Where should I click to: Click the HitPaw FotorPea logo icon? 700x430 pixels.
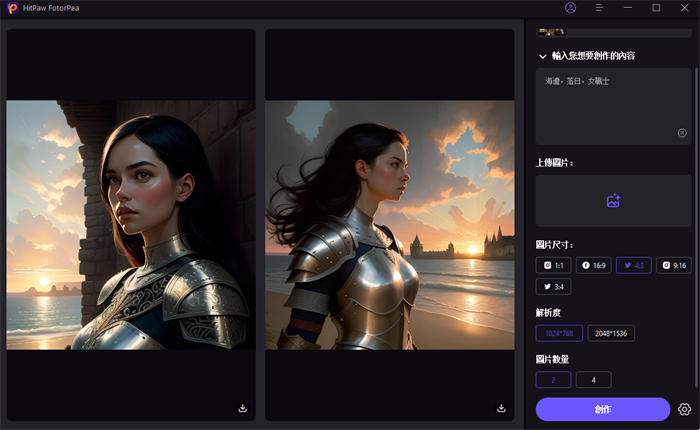[12, 8]
